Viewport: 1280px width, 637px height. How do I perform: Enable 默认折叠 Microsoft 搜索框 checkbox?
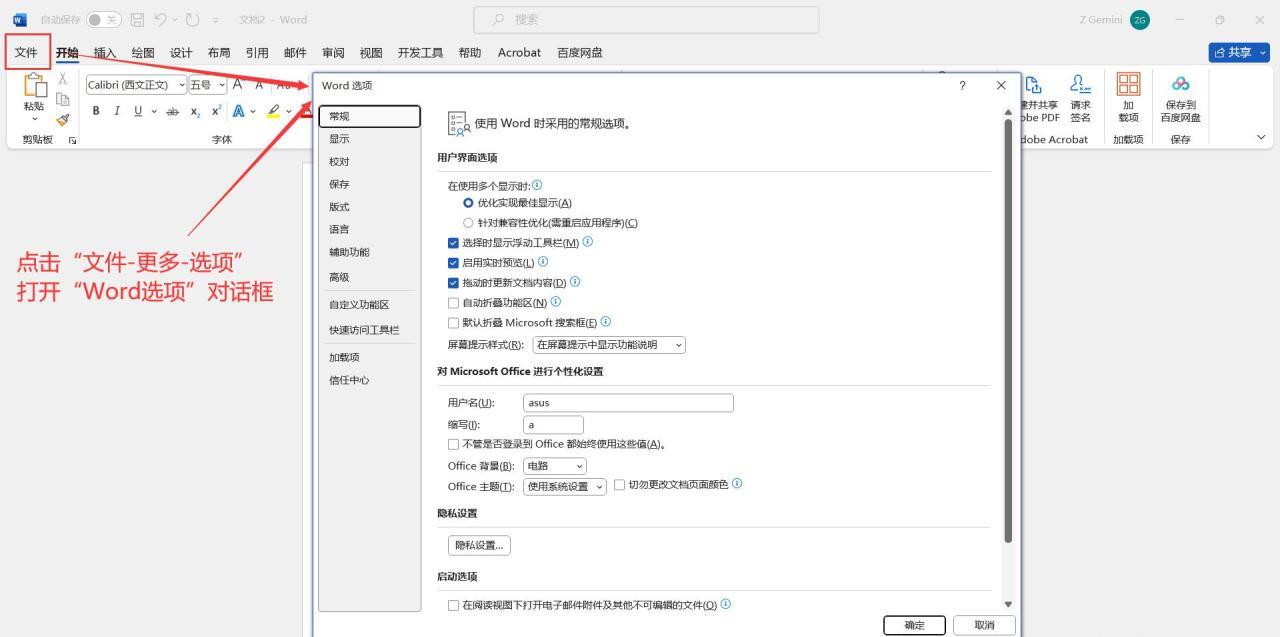point(453,323)
